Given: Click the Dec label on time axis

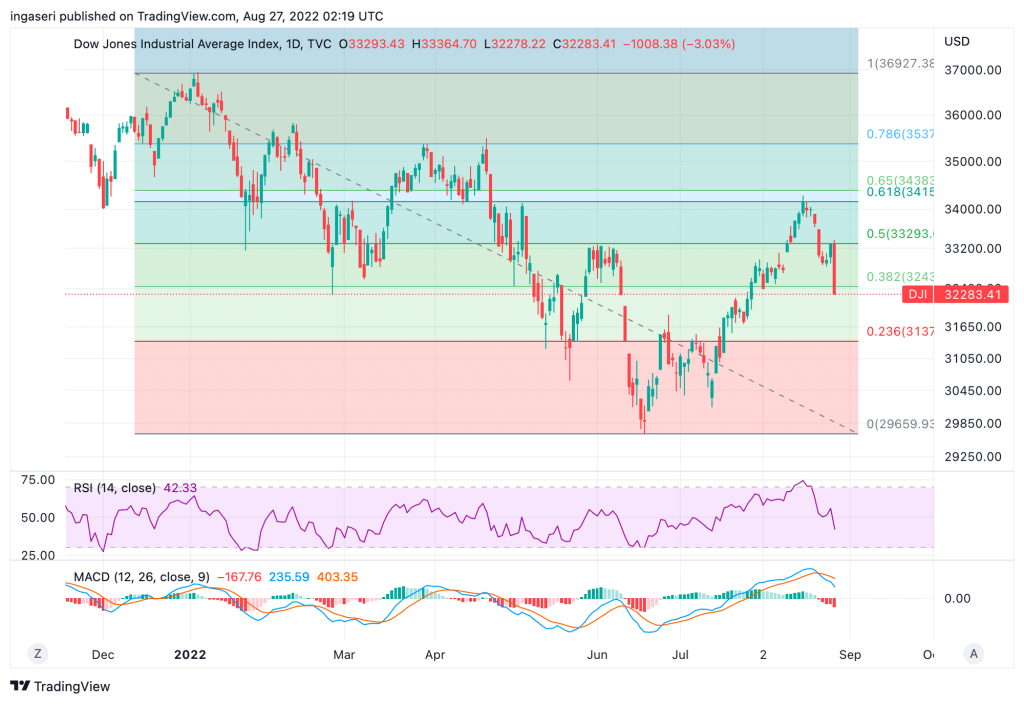Looking at the screenshot, I should (x=103, y=654).
